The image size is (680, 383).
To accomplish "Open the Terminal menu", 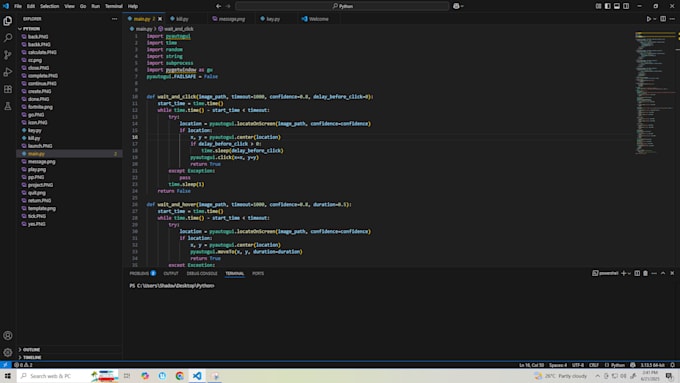I will pos(114,6).
